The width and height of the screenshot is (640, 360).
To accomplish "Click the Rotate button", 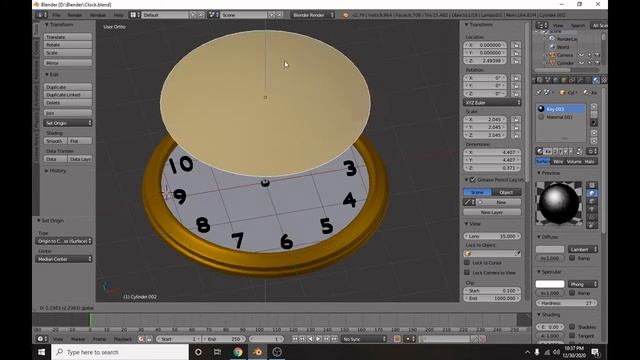I will [67, 44].
